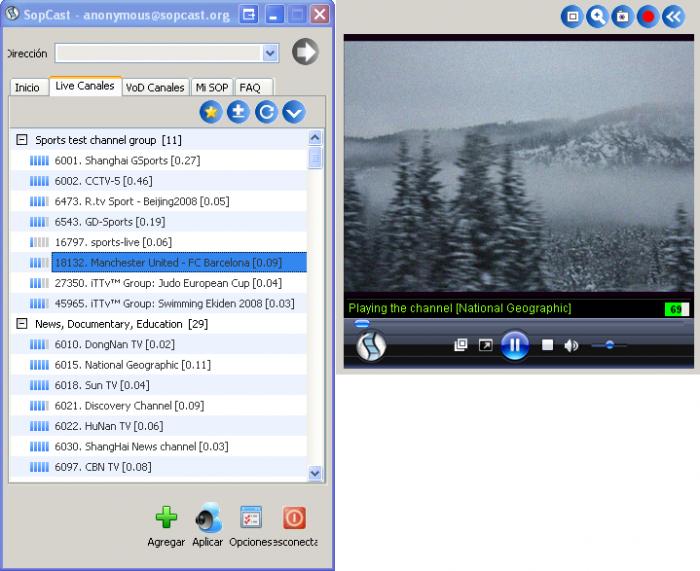Click the favorites star icon
The image size is (700, 571).
click(211, 112)
